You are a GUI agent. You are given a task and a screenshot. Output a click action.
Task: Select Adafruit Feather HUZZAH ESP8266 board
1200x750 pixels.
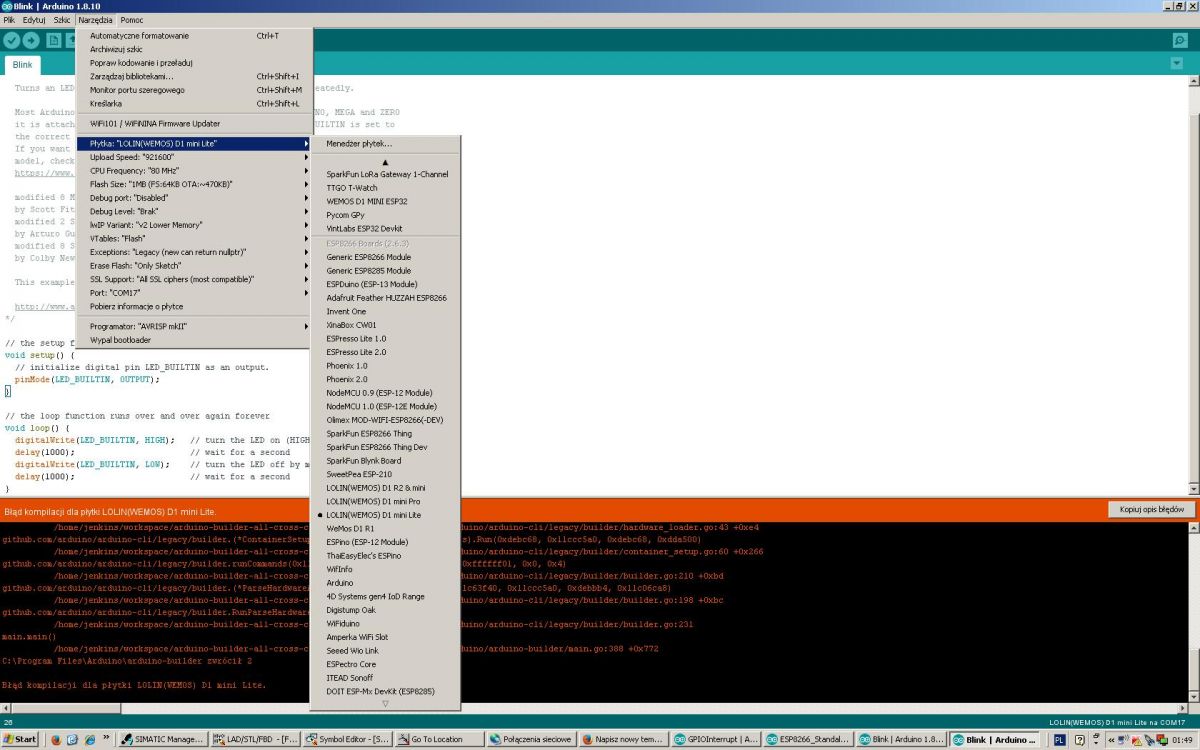(x=386, y=298)
